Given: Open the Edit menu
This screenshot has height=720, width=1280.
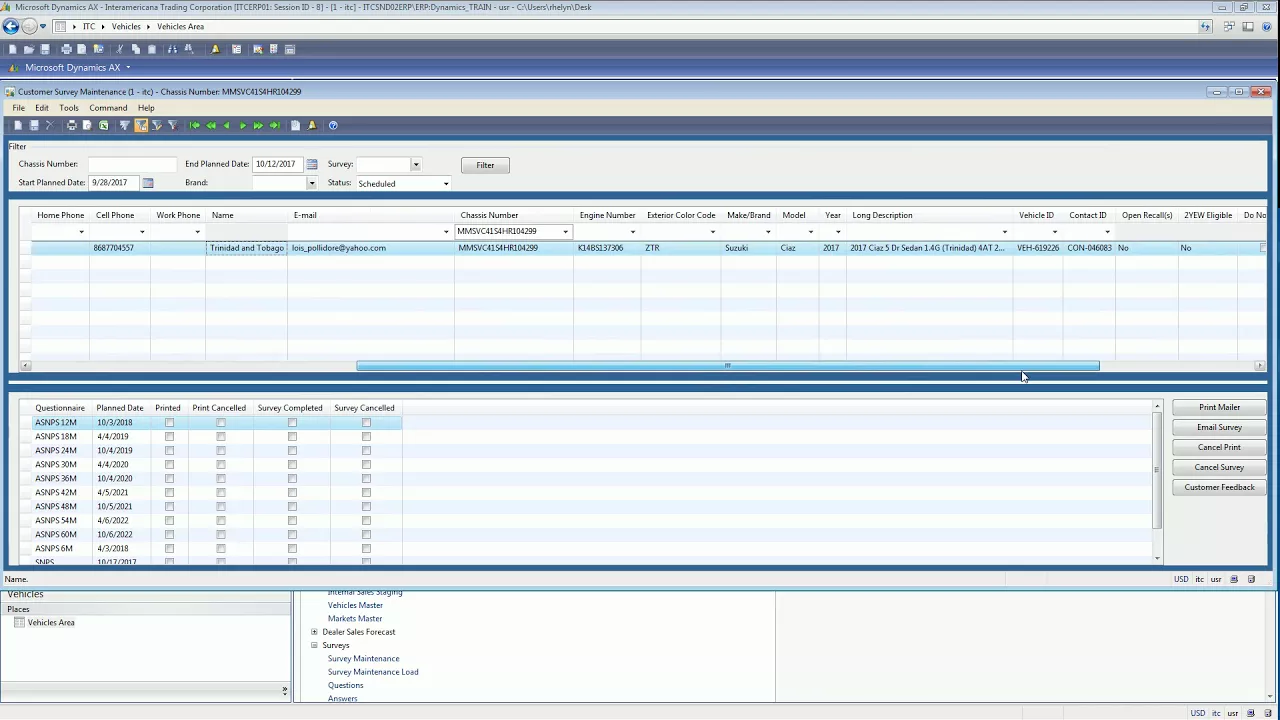Looking at the screenshot, I should click(42, 108).
